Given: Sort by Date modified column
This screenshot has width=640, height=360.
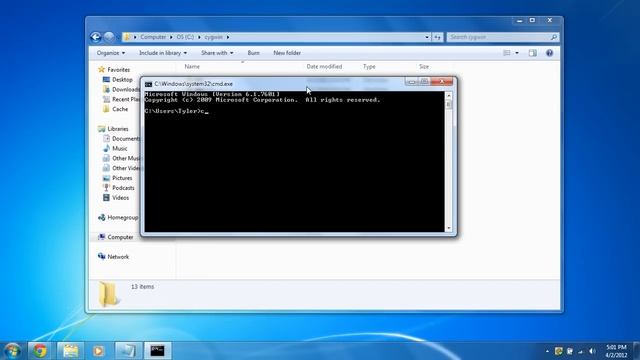Looking at the screenshot, I should tap(324, 67).
